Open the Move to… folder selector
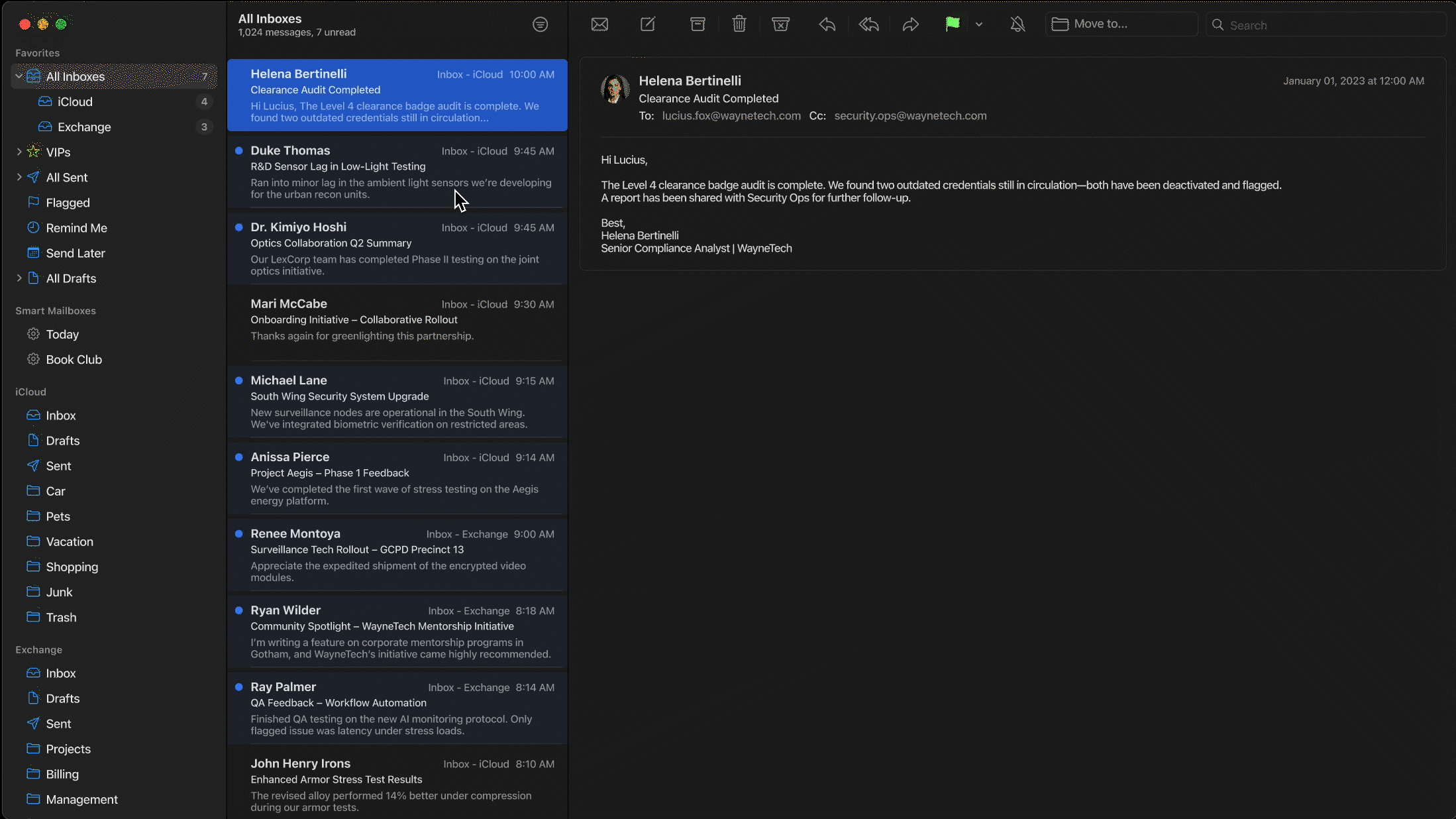This screenshot has width=1456, height=819. (1121, 25)
